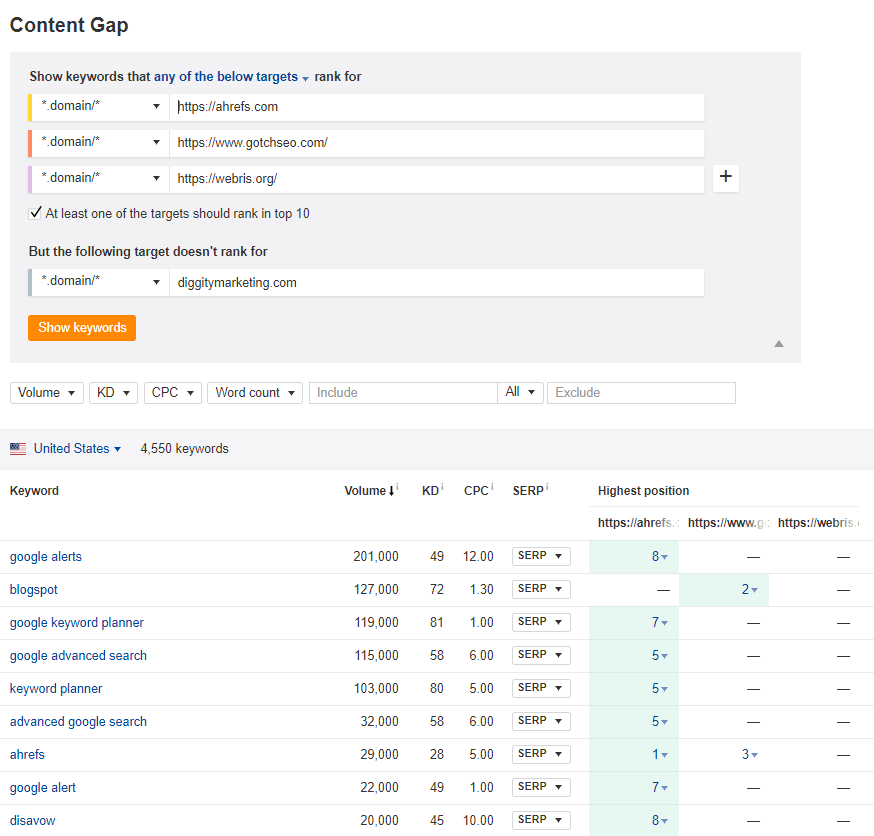Focus the webris.org target field
Screen dimensions: 874x836
click(x=437, y=178)
